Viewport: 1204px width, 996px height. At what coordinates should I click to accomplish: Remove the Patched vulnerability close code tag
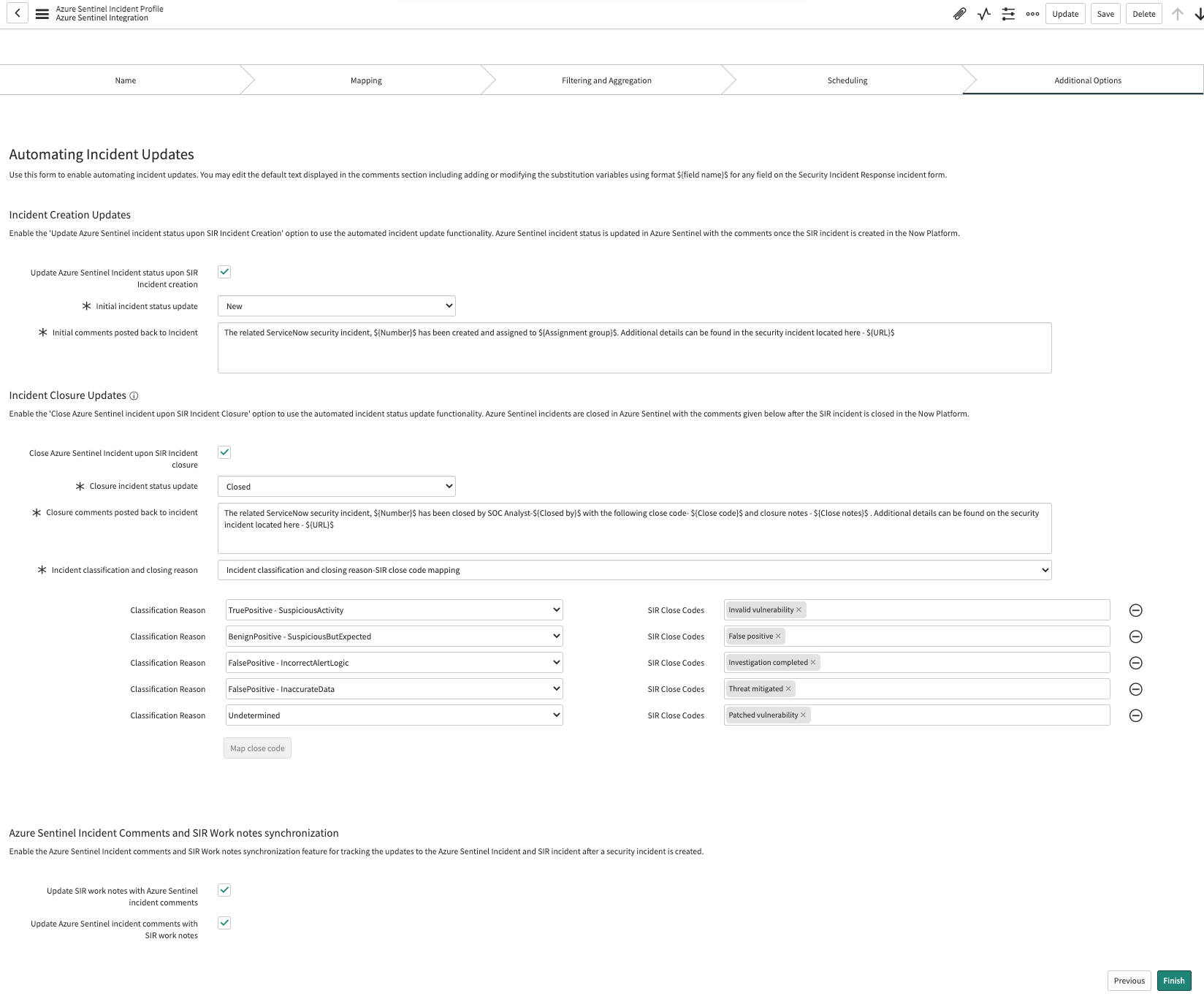803,715
